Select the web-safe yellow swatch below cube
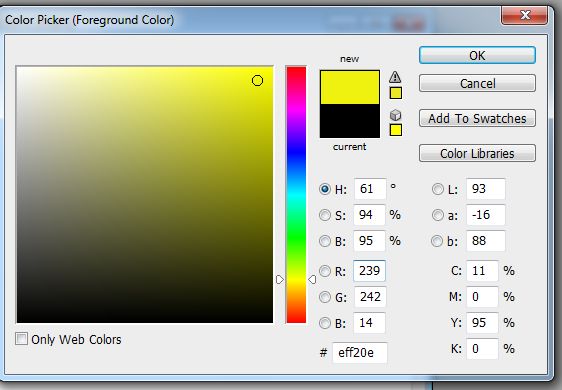Image resolution: width=562 pixels, height=390 pixels. (396, 130)
